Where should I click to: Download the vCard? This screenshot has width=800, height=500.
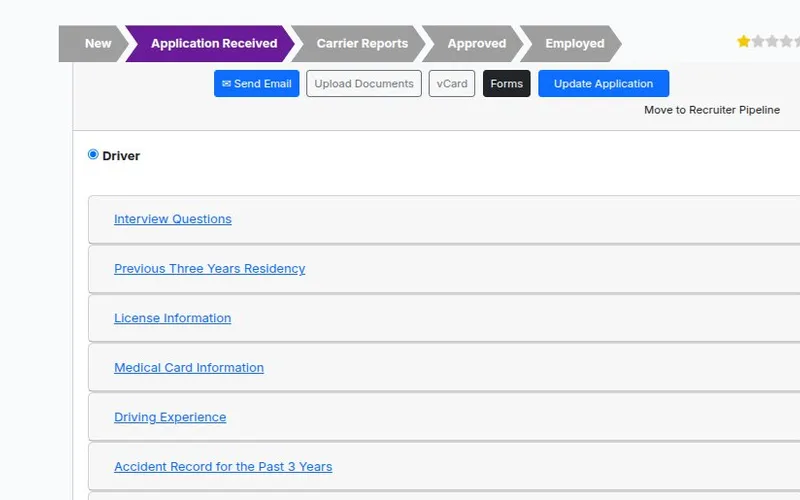[x=452, y=84]
